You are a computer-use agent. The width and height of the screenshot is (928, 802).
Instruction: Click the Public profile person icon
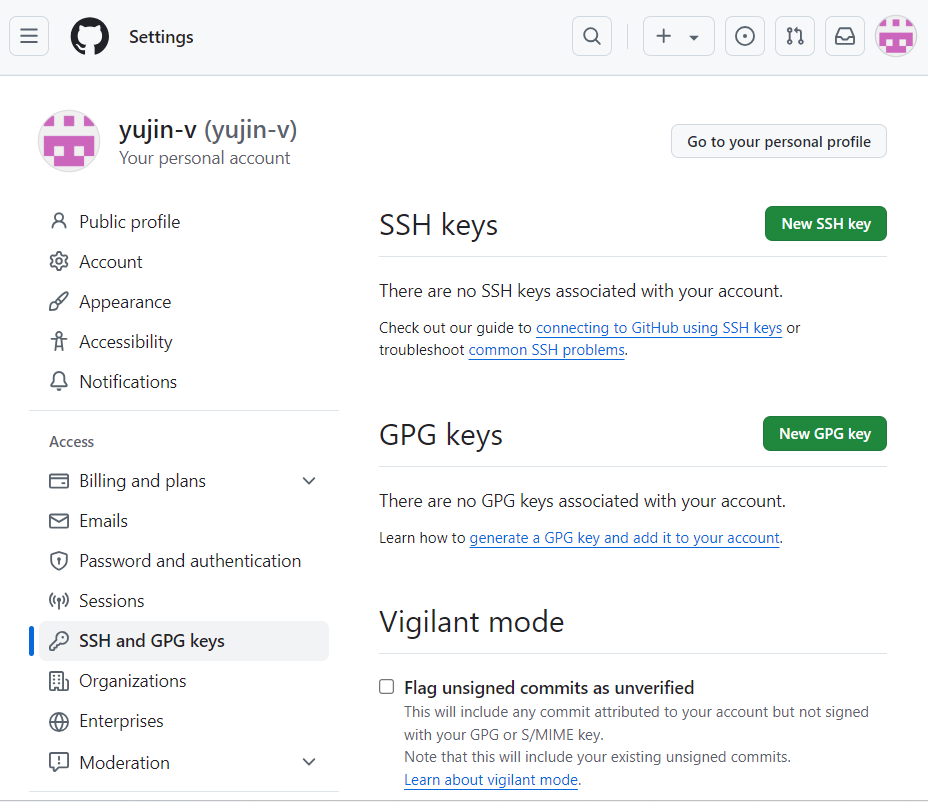pos(59,221)
